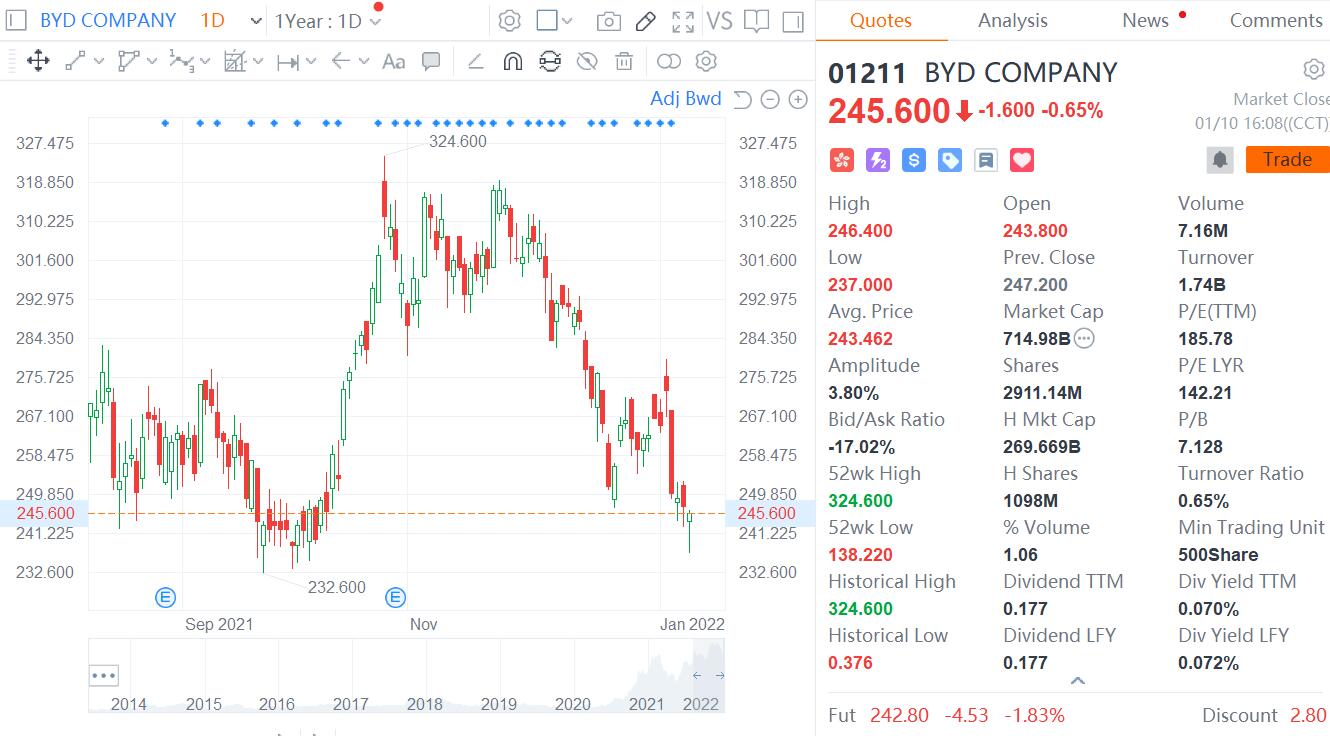Open chart settings gear in top toolbar
Image resolution: width=1330 pixels, height=736 pixels.
coord(509,21)
